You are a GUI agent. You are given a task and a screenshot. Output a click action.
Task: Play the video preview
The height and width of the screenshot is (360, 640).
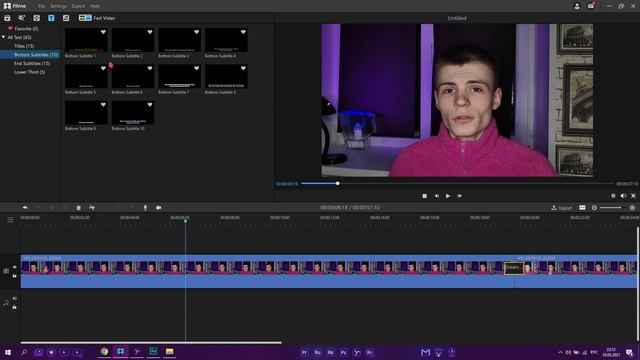(x=448, y=196)
